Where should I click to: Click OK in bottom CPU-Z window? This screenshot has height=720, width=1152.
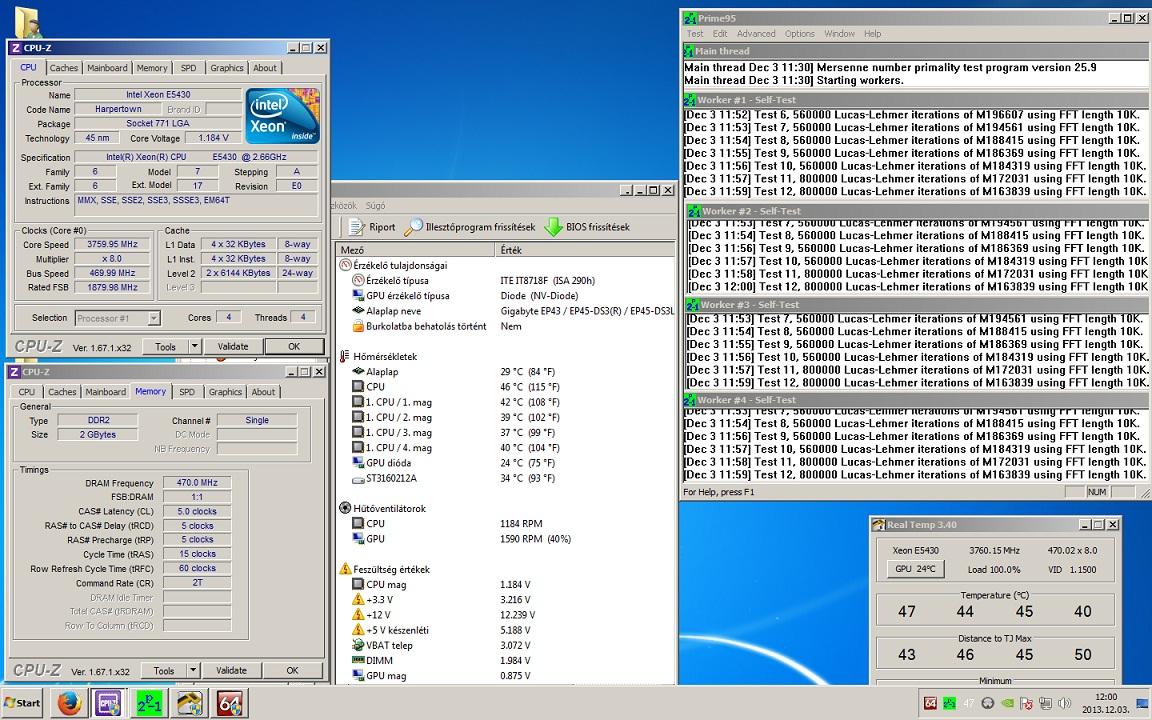point(292,670)
